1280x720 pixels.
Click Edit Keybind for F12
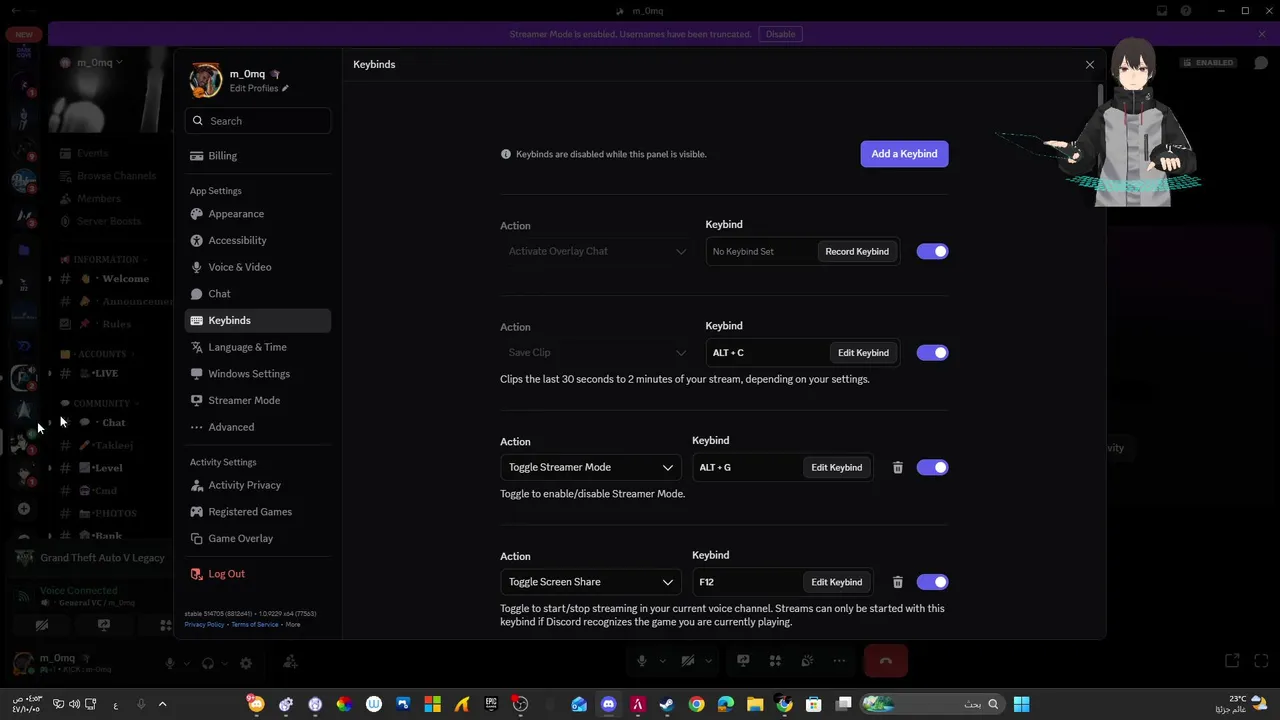pos(836,582)
